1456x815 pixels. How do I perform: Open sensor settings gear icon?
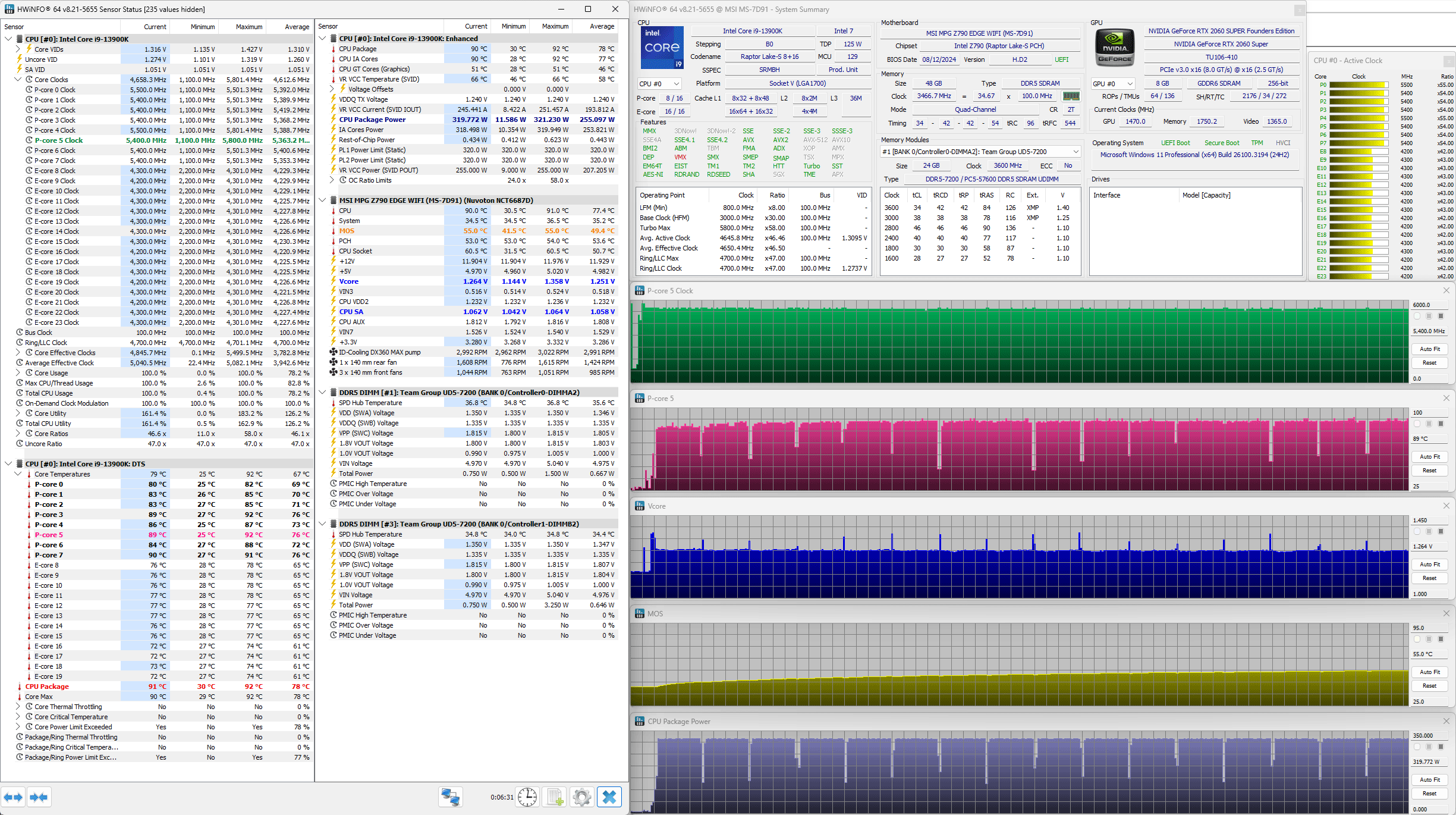pyautogui.click(x=582, y=797)
